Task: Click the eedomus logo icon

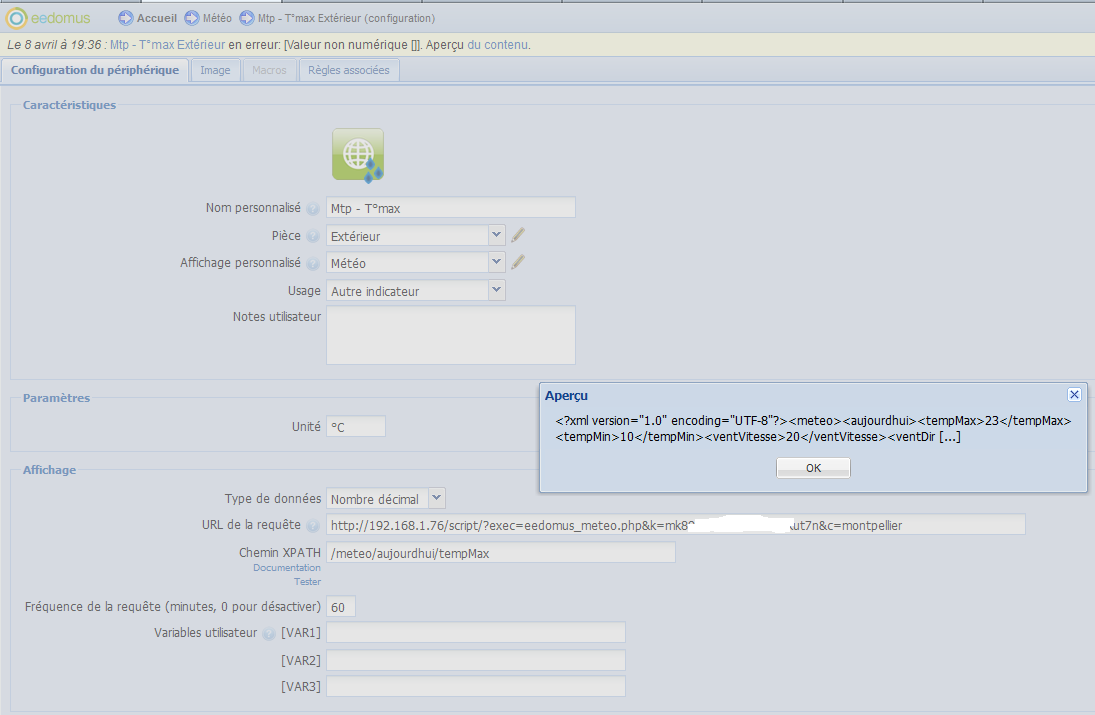Action: pos(17,18)
